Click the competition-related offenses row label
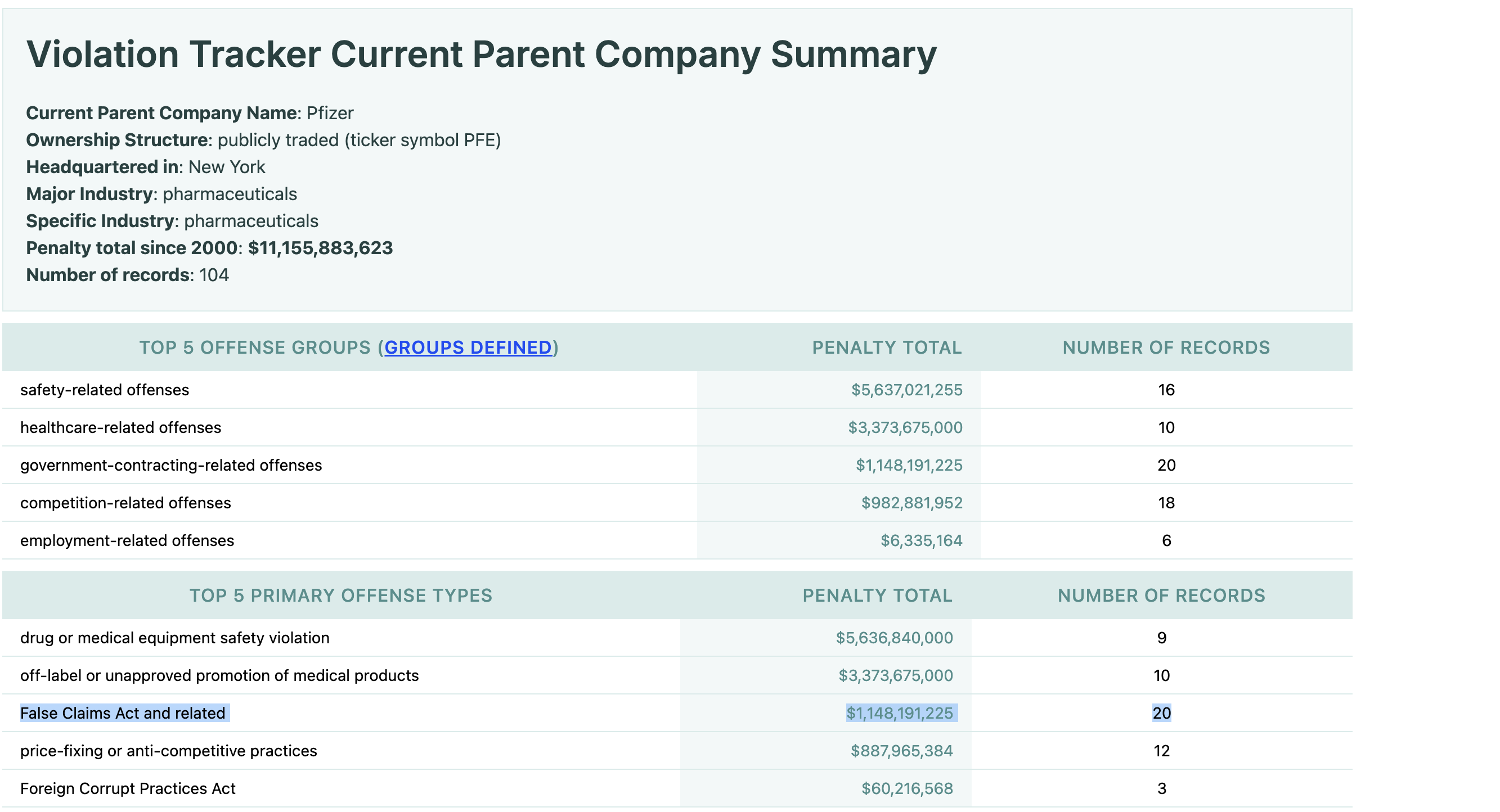1500x812 pixels. (x=126, y=503)
